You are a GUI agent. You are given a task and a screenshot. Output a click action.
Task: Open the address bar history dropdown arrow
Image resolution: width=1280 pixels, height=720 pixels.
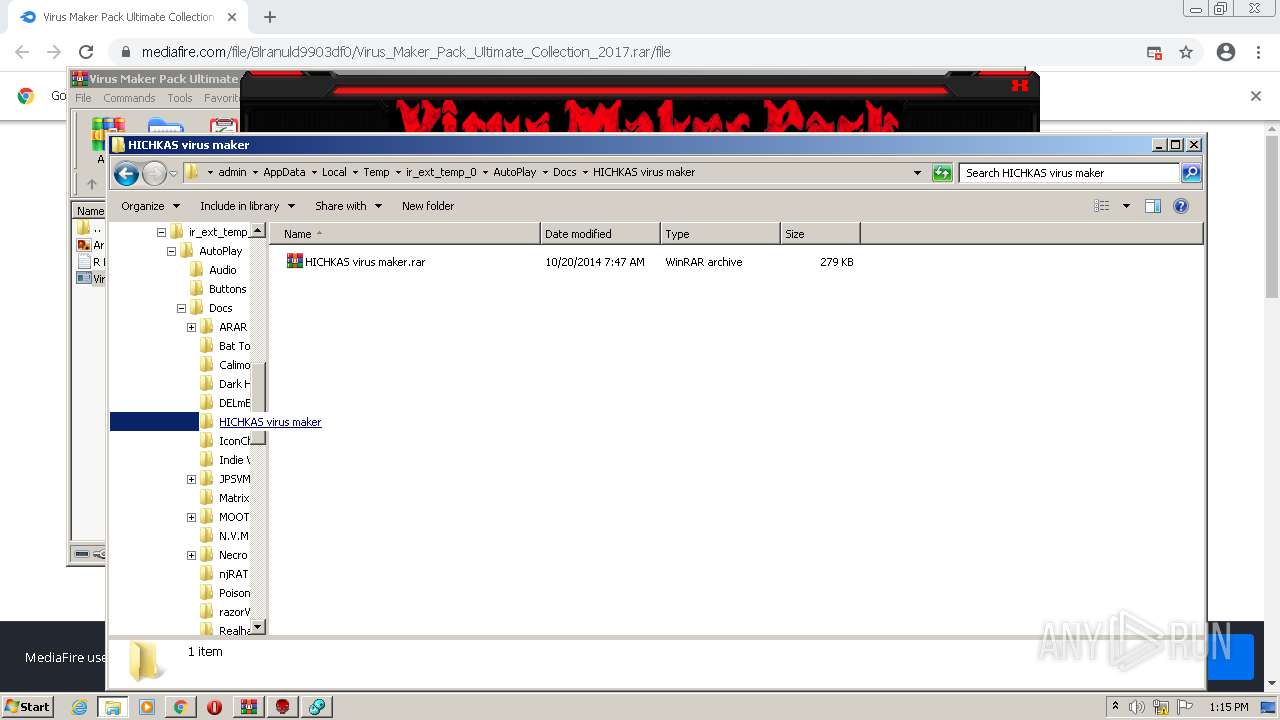click(x=918, y=173)
